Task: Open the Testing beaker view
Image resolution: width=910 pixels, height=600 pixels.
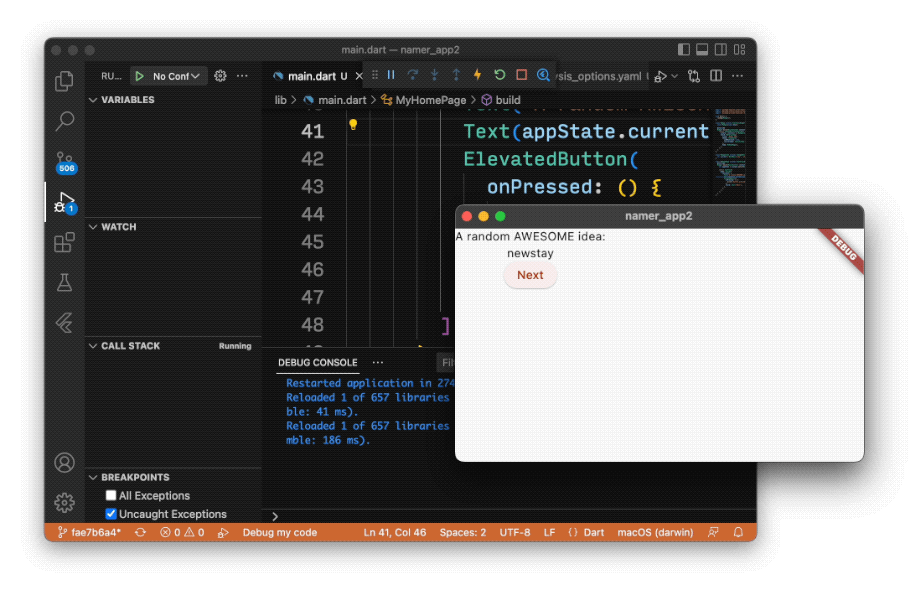Action: coord(64,281)
